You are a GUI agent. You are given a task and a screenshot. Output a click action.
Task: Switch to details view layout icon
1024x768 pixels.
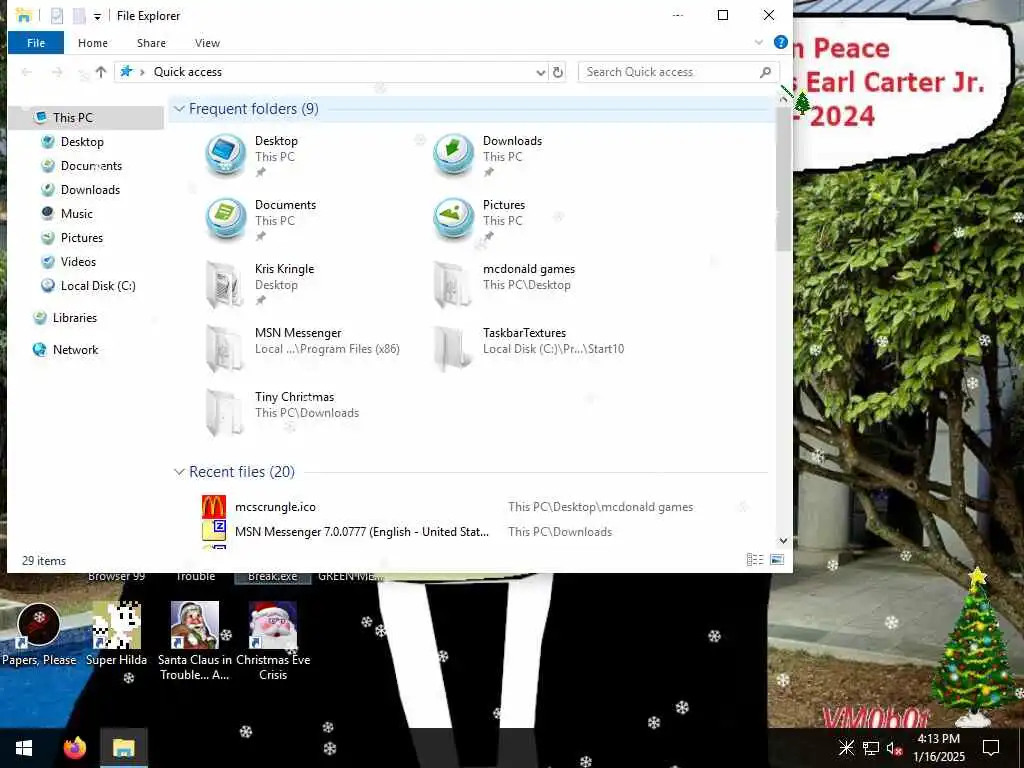coord(755,560)
